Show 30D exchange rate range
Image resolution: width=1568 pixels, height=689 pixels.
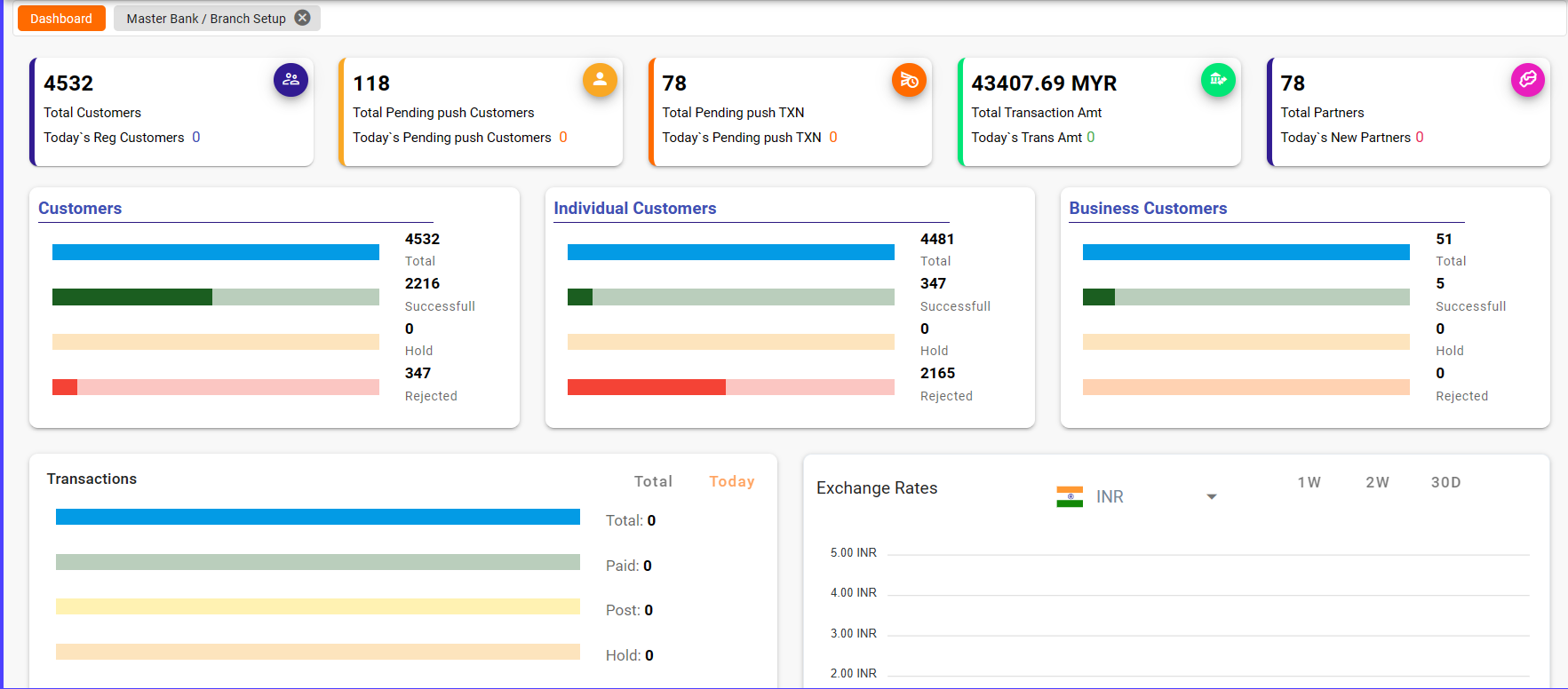[x=1445, y=482]
